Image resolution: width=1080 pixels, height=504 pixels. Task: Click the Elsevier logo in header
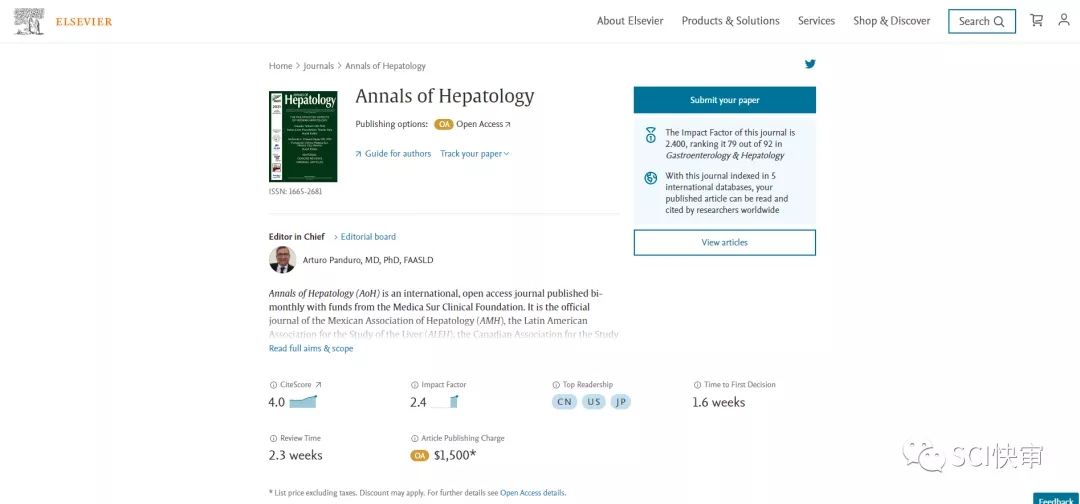[x=62, y=21]
